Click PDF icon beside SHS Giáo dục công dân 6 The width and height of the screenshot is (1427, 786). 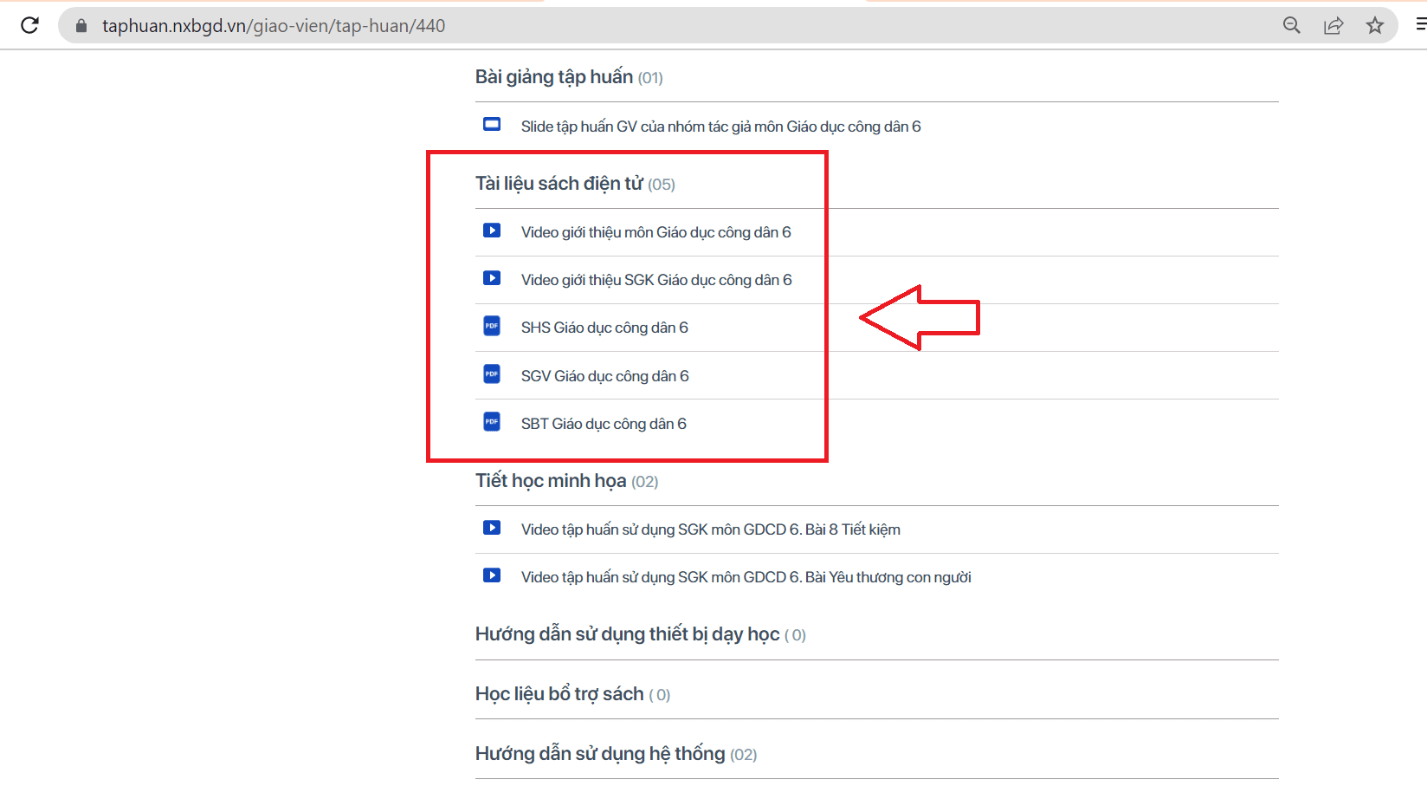coord(491,326)
